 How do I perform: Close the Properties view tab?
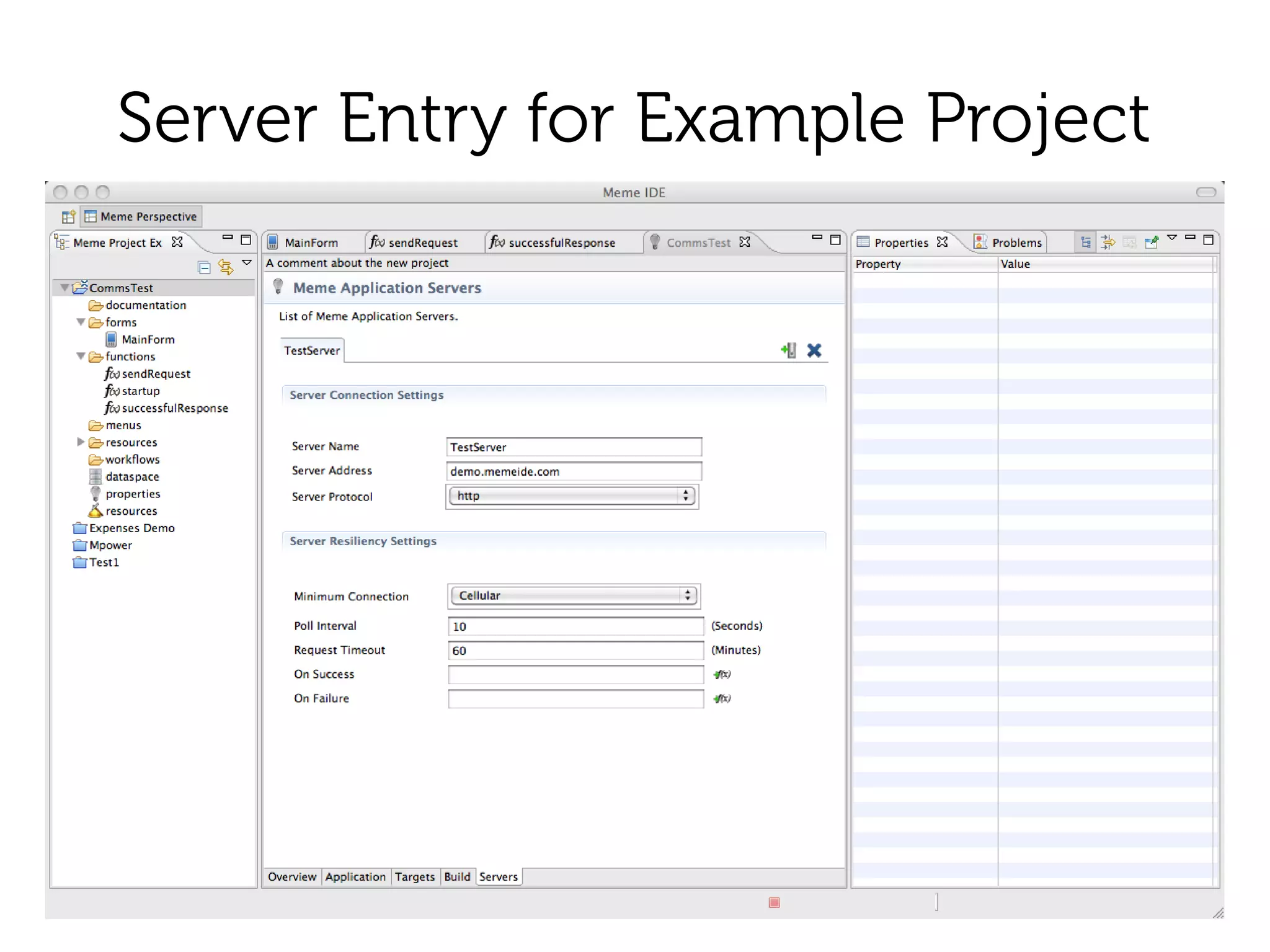click(x=943, y=242)
